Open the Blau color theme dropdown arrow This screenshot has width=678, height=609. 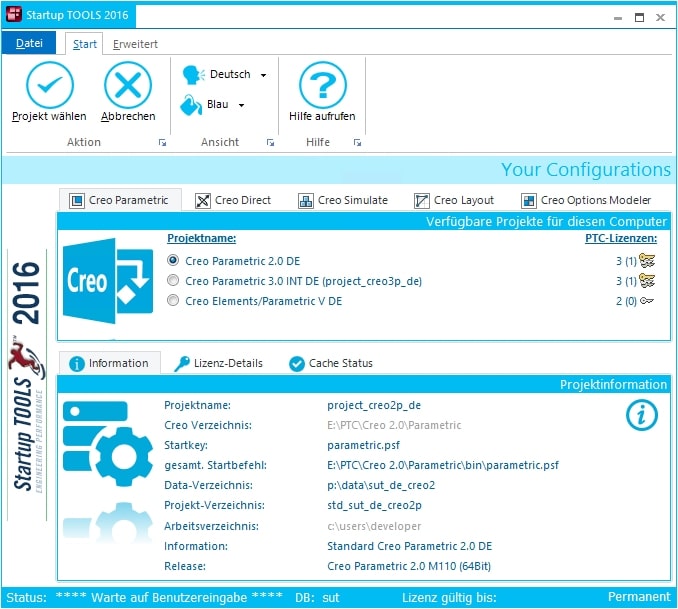(x=241, y=105)
